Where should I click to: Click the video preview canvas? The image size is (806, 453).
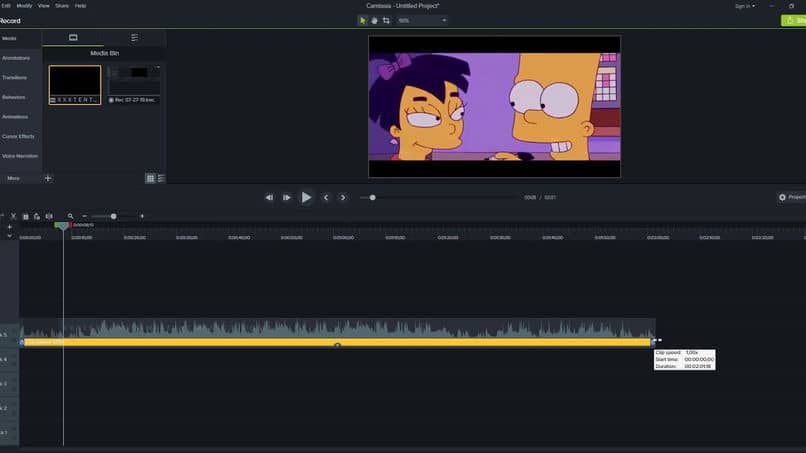point(494,106)
